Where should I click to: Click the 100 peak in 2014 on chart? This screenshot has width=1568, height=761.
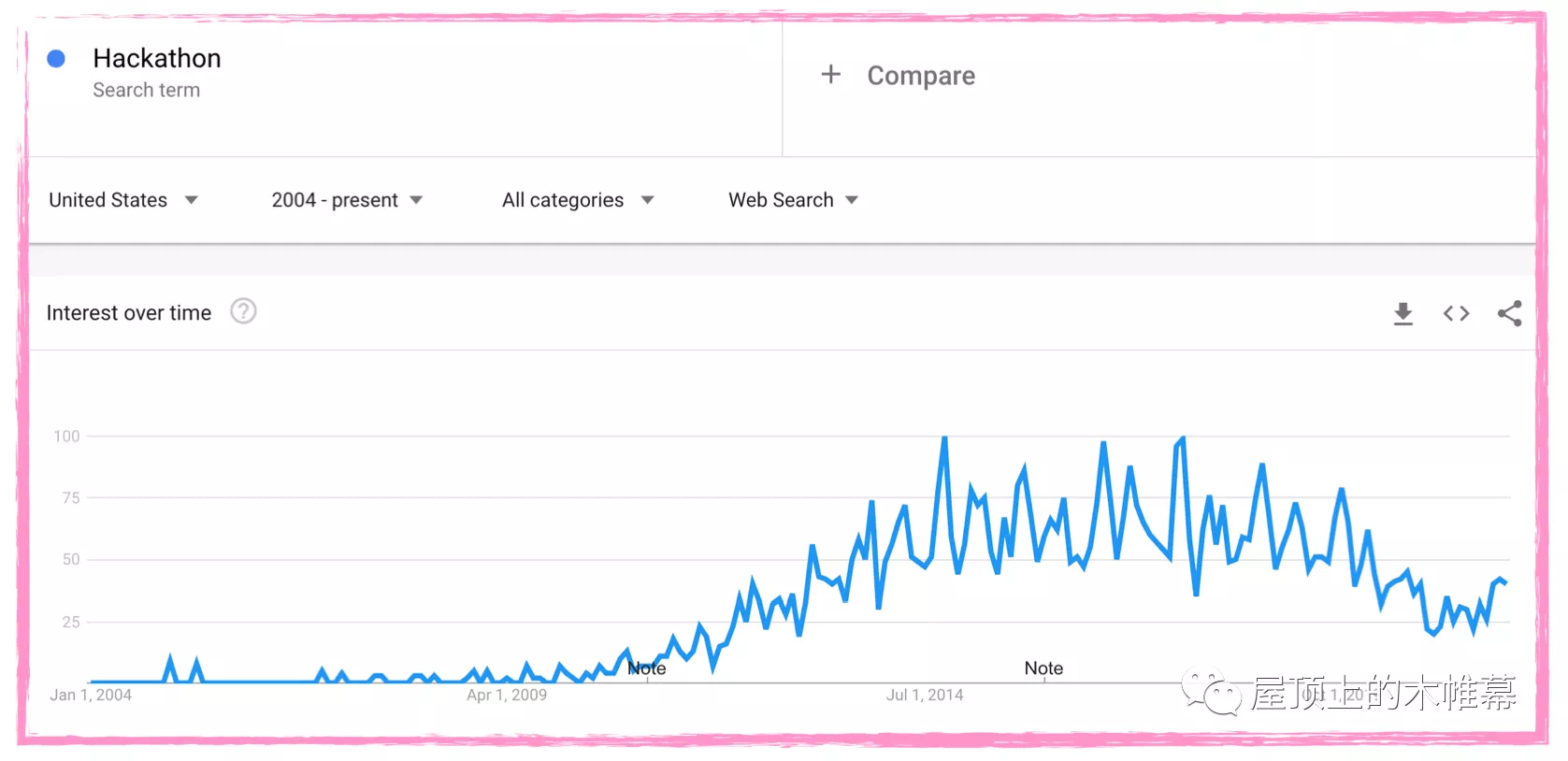pyautogui.click(x=944, y=438)
